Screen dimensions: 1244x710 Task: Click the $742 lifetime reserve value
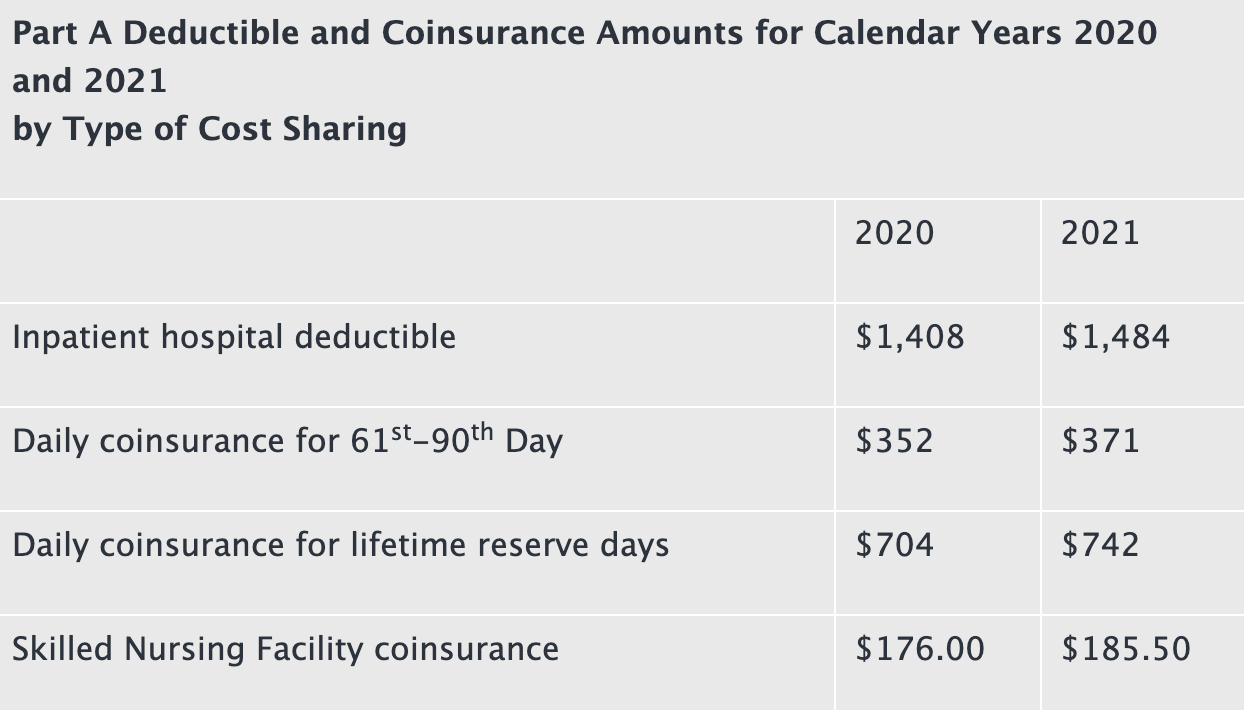coord(1100,545)
